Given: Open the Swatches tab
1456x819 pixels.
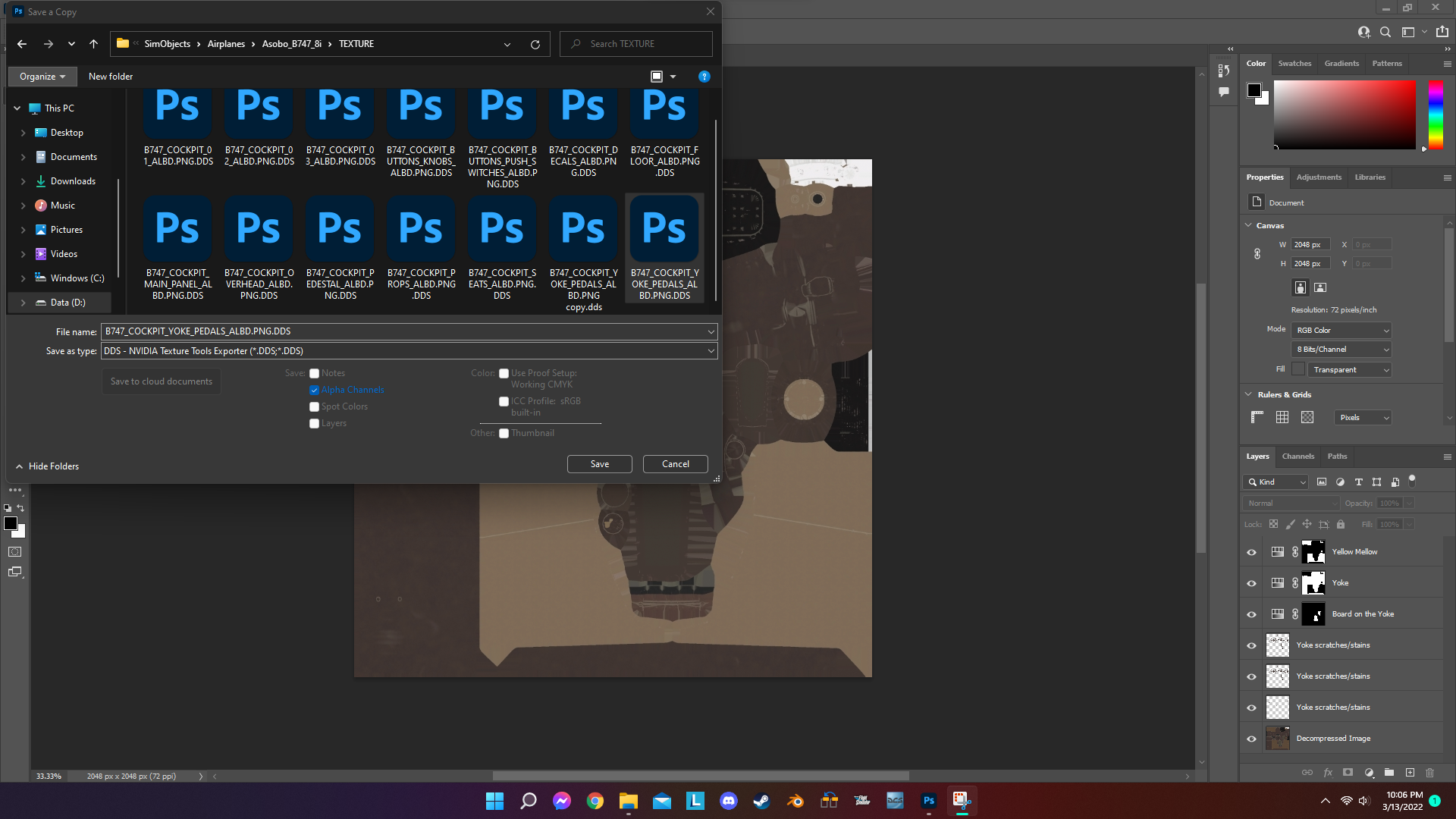Looking at the screenshot, I should pyautogui.click(x=1294, y=63).
